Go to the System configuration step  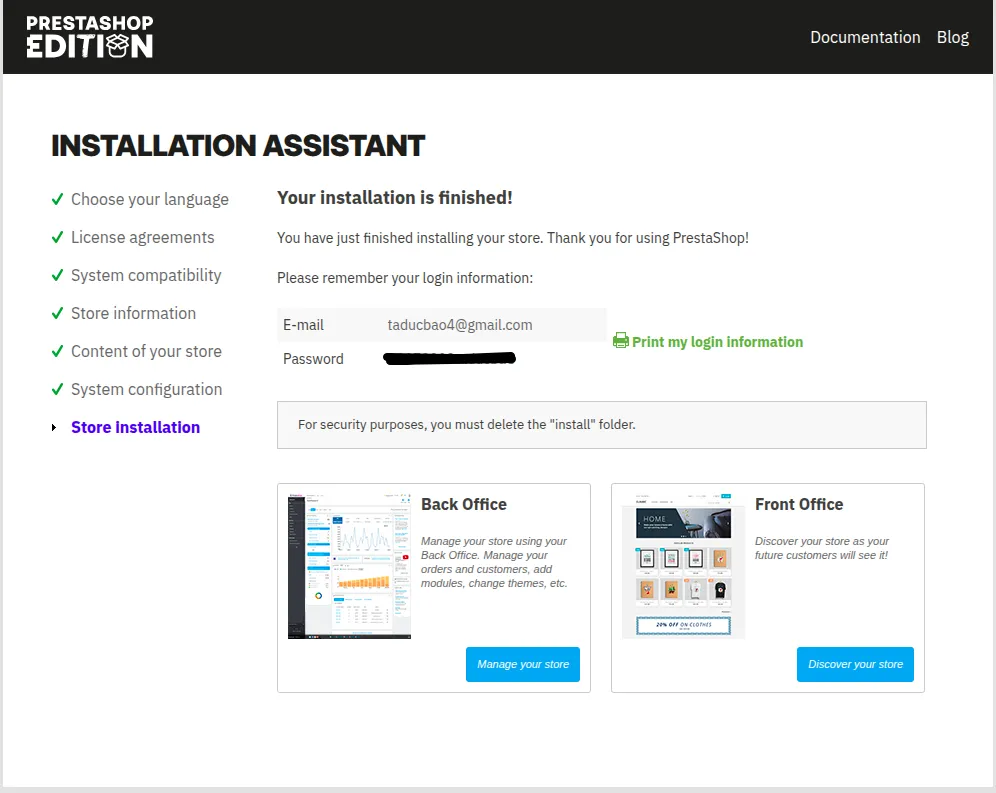[146, 389]
